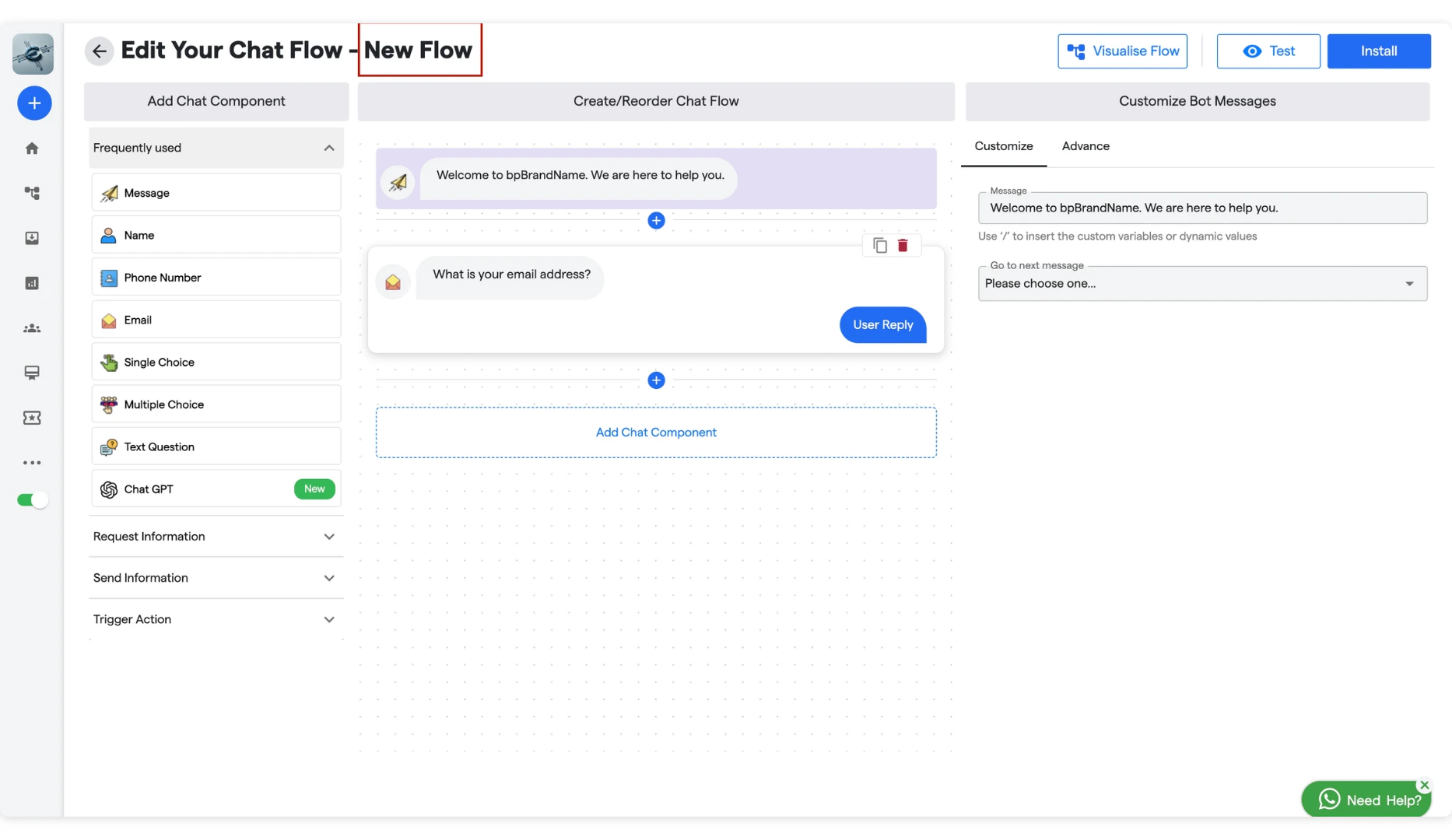1452x840 pixels.
Task: Add the Name component
Action: 216,235
